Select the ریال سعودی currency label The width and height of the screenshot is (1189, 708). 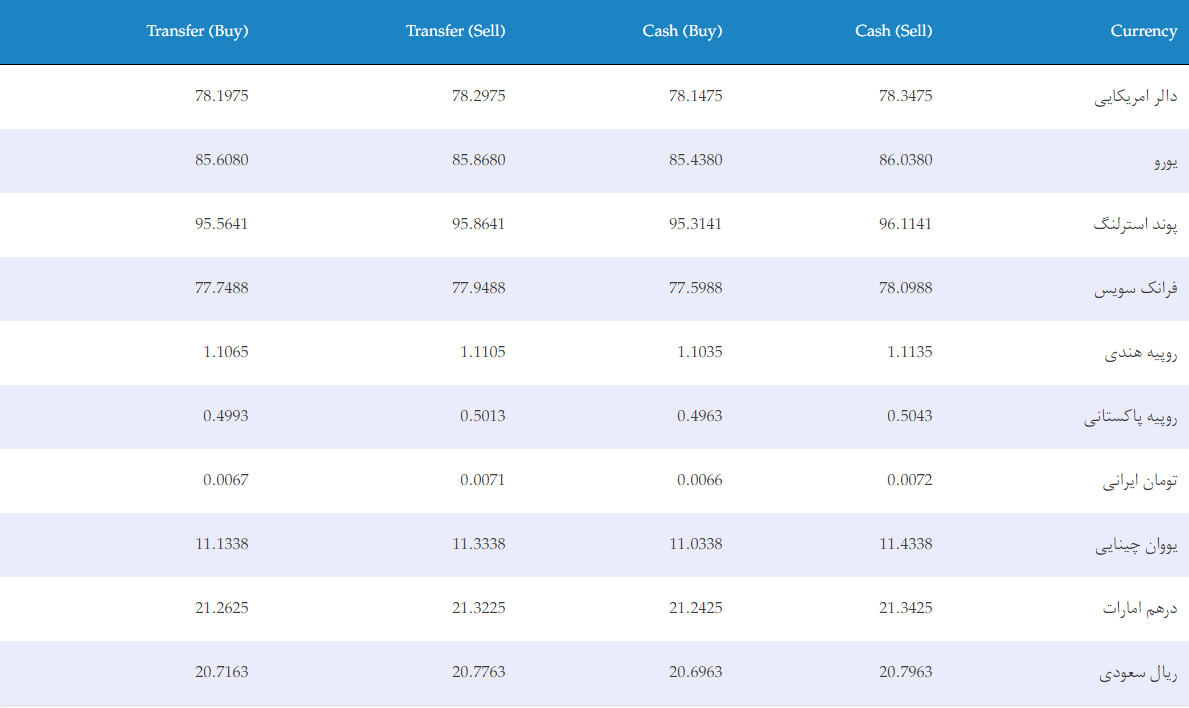tap(1138, 672)
